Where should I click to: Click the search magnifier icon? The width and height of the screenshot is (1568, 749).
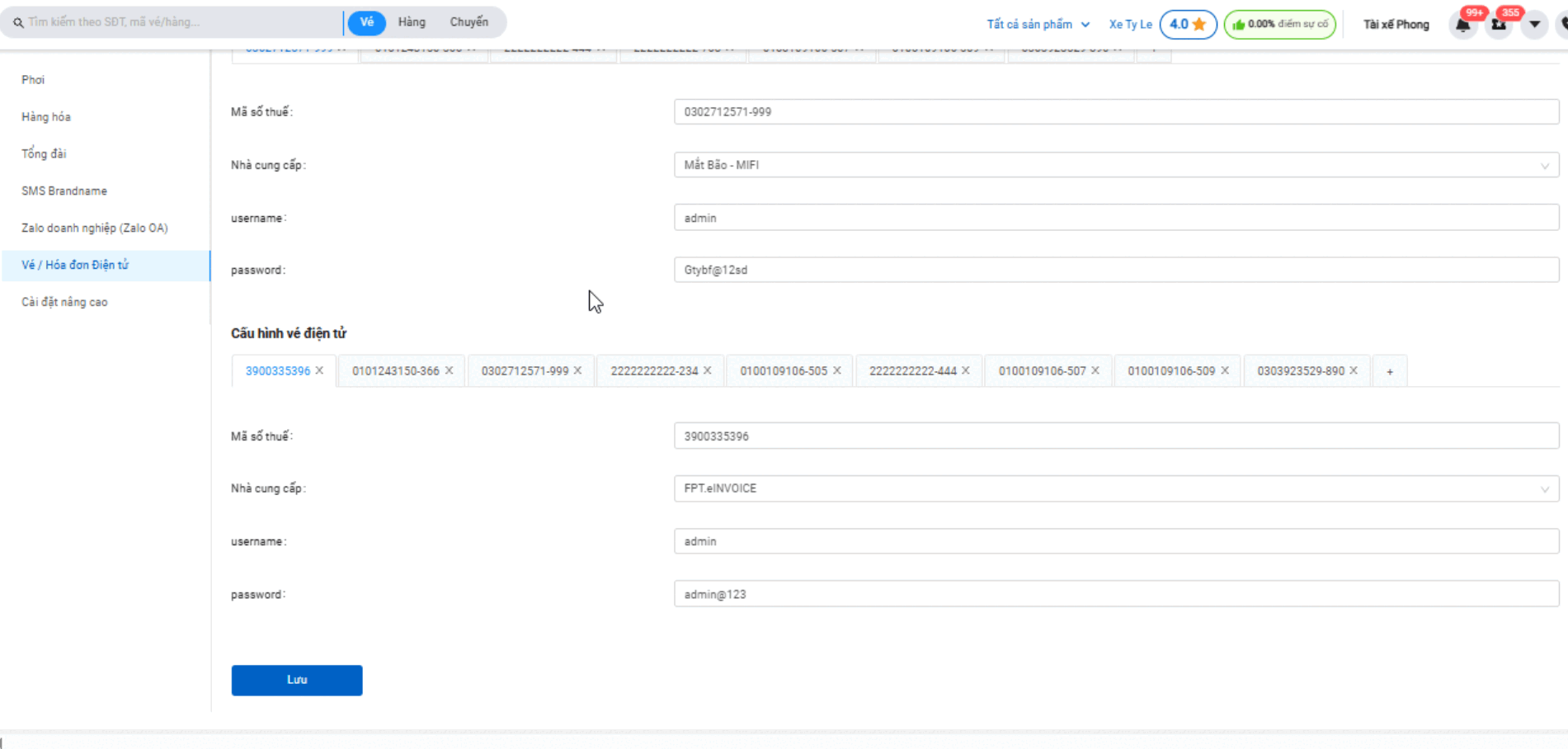point(18,22)
